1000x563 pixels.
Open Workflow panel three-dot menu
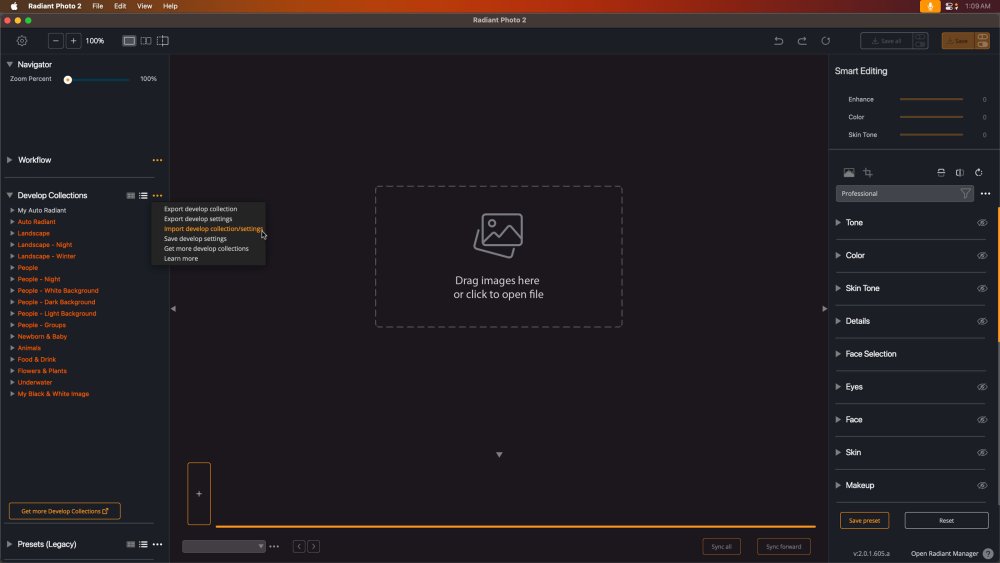tap(158, 160)
